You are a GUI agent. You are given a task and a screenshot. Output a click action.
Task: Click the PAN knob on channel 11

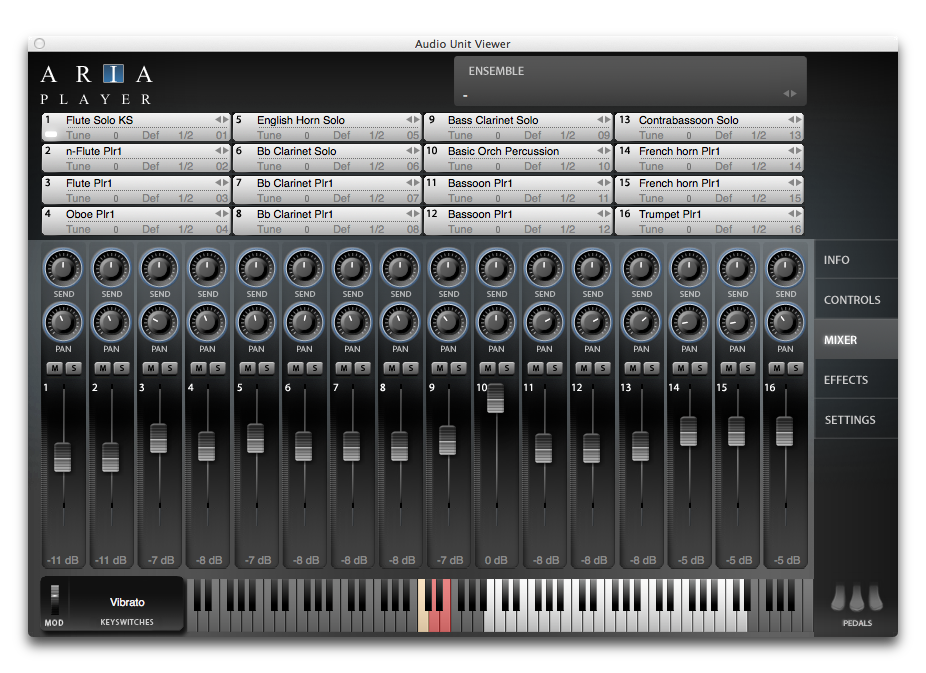point(544,322)
